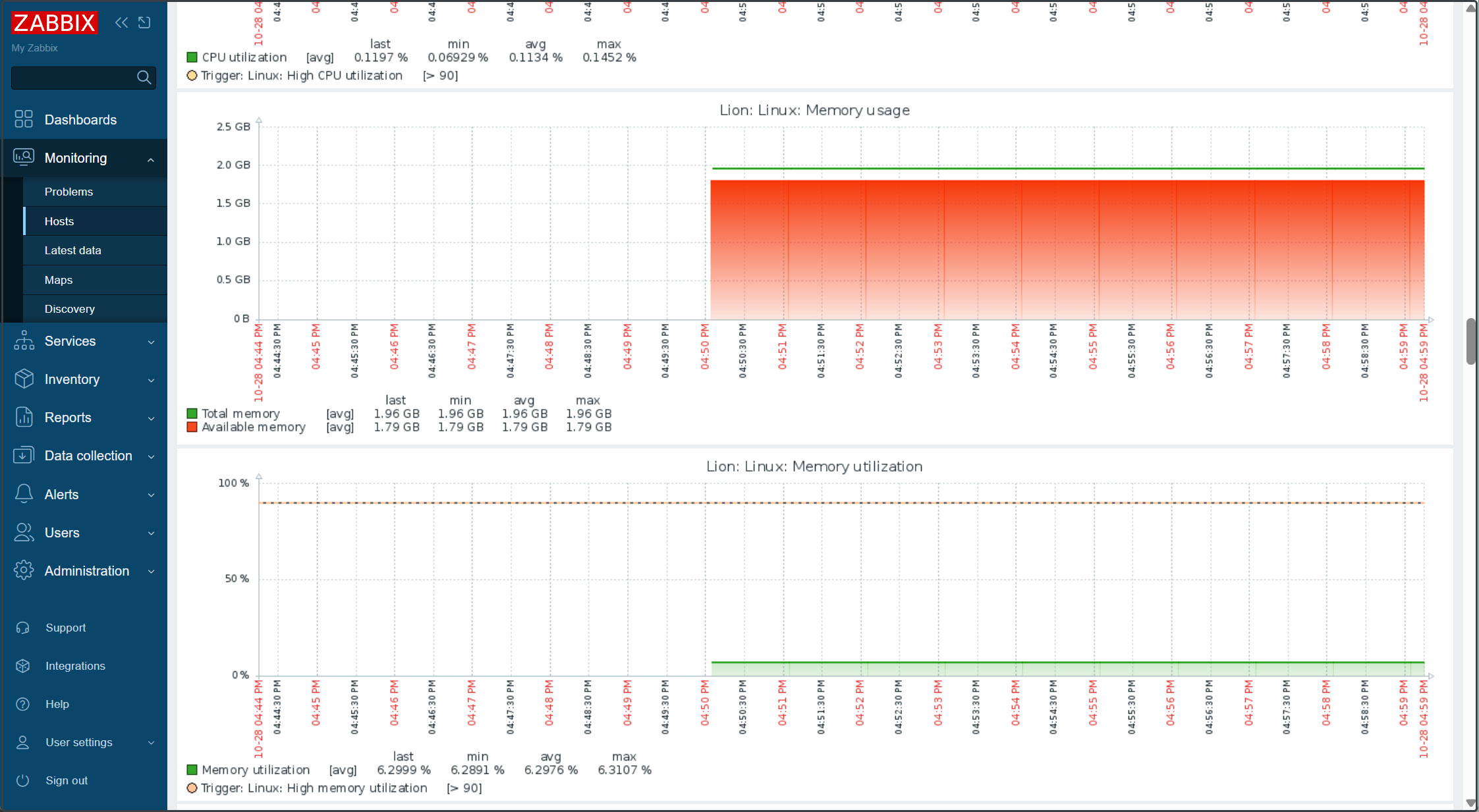This screenshot has width=1479, height=812.
Task: Collapse the sidebar with double-chevron icon
Action: tap(121, 23)
